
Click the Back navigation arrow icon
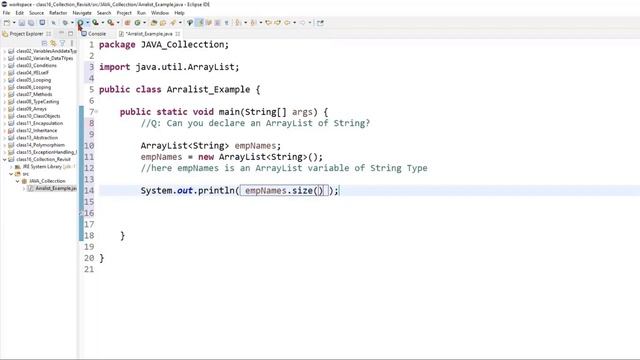tap(287, 23)
